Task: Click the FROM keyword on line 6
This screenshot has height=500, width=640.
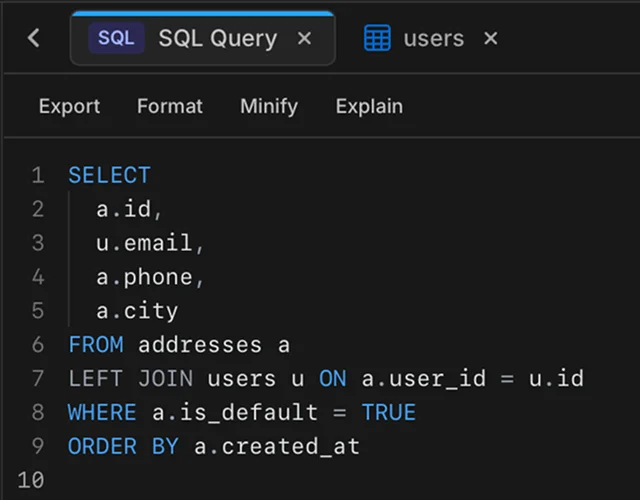Action: (x=96, y=344)
